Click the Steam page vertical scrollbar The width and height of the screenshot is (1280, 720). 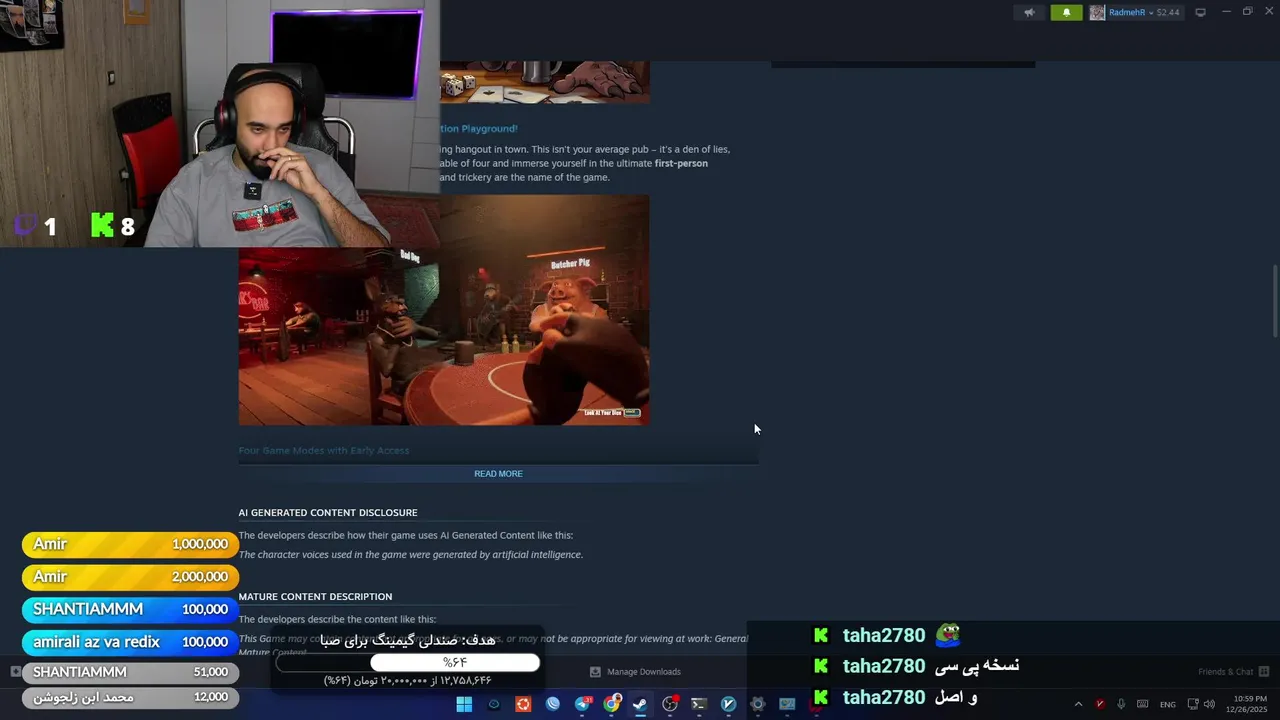pyautogui.click(x=1274, y=300)
